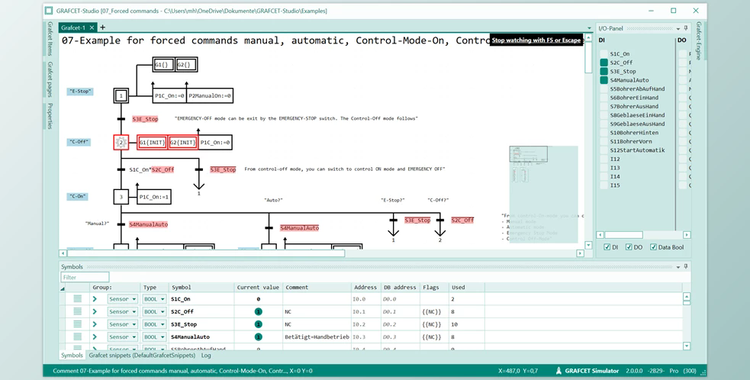This screenshot has width=750, height=380.
Task: Select the P1C_On:=1 action box
Action: point(154,197)
